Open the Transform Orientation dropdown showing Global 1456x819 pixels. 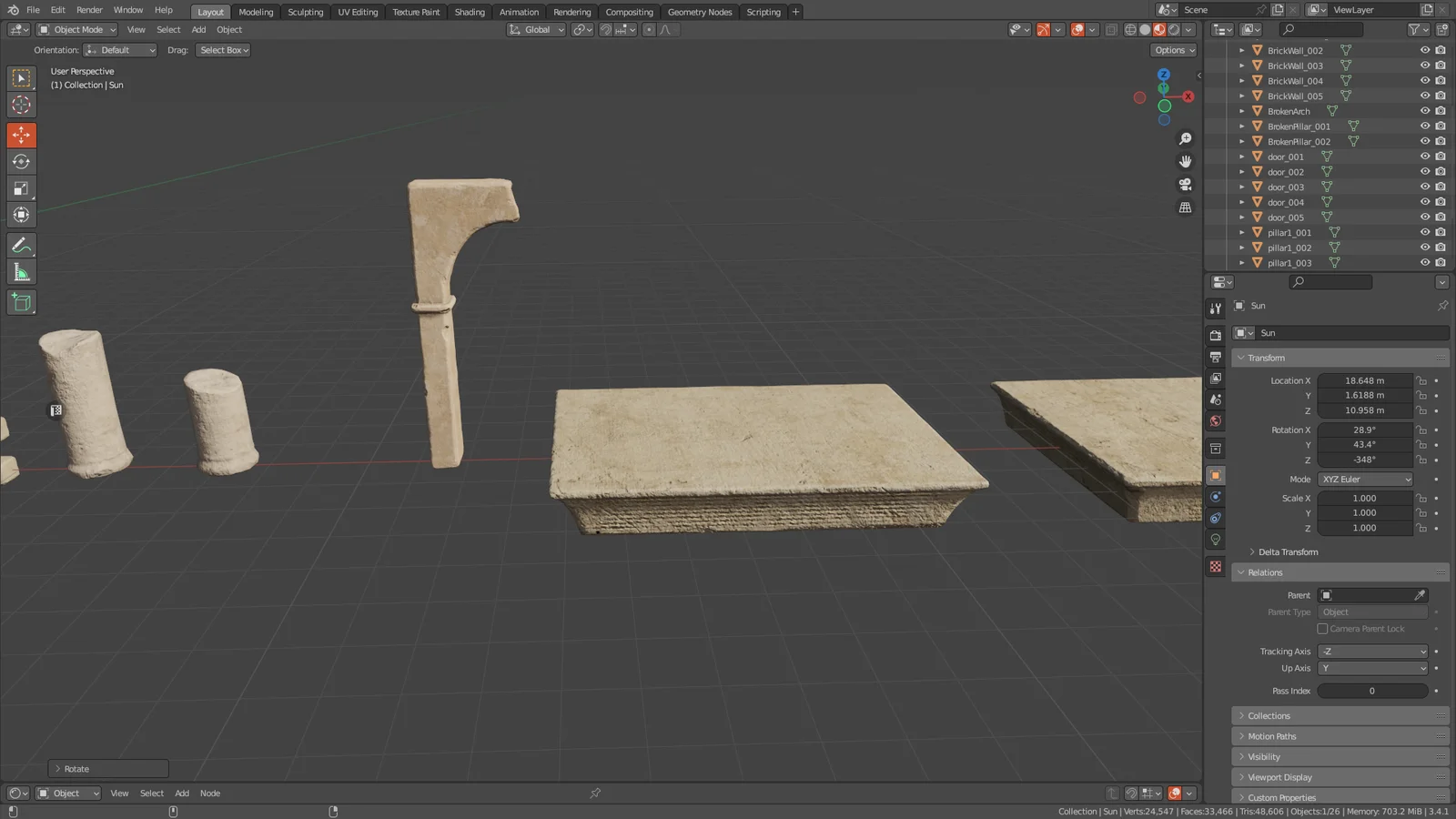tap(536, 29)
